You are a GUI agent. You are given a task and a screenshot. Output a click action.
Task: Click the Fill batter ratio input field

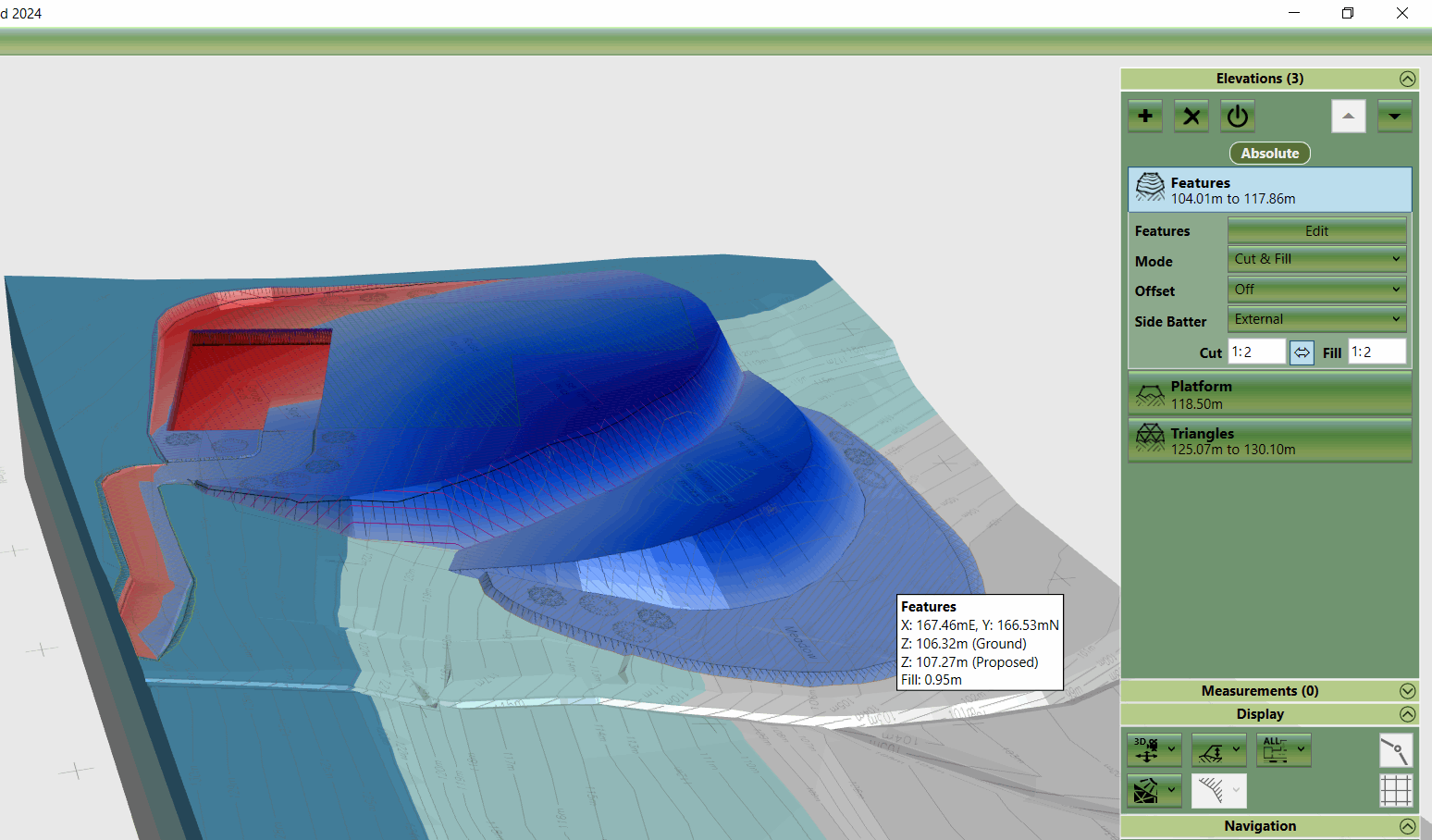(x=1376, y=352)
